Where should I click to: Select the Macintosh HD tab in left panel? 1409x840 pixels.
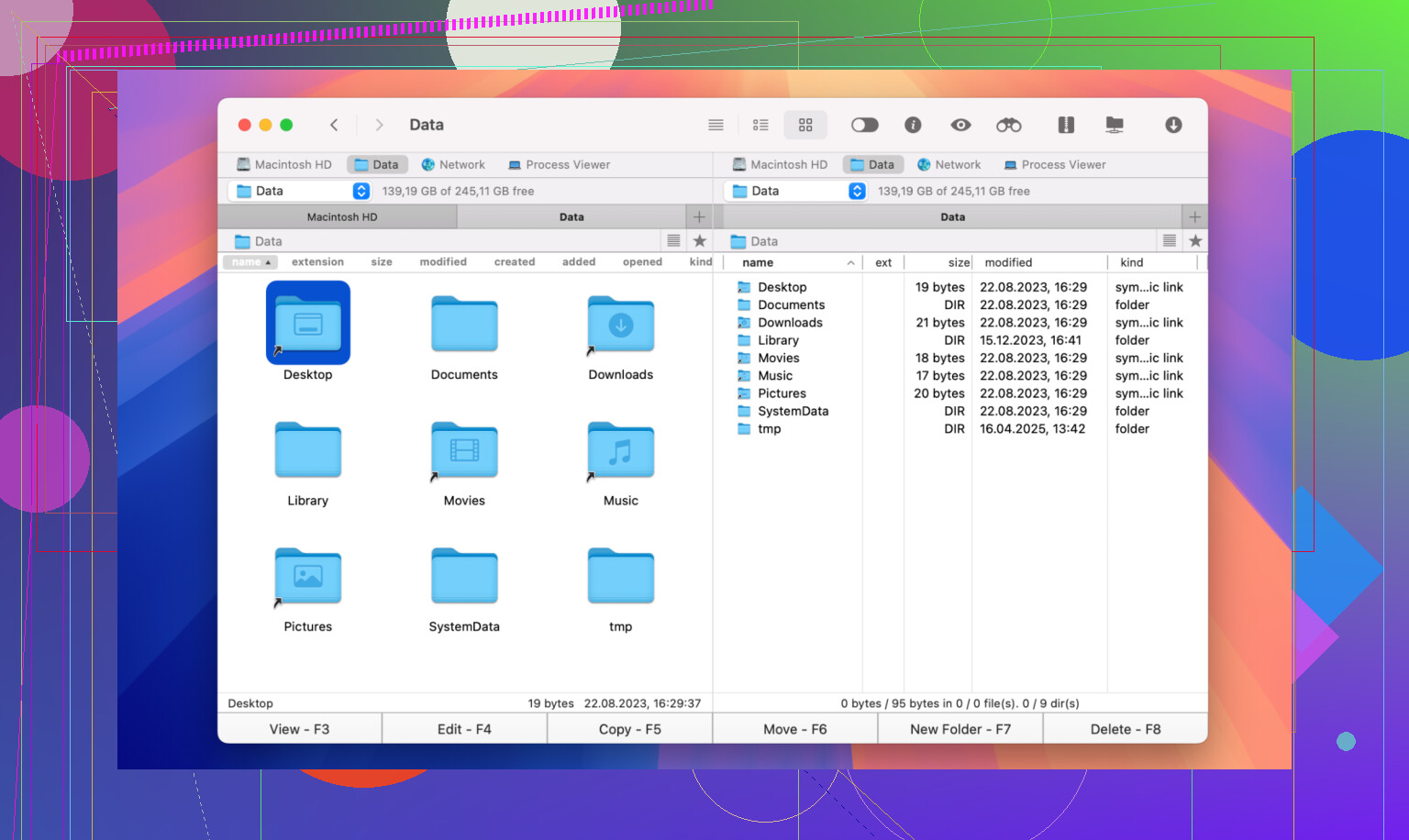coord(341,217)
